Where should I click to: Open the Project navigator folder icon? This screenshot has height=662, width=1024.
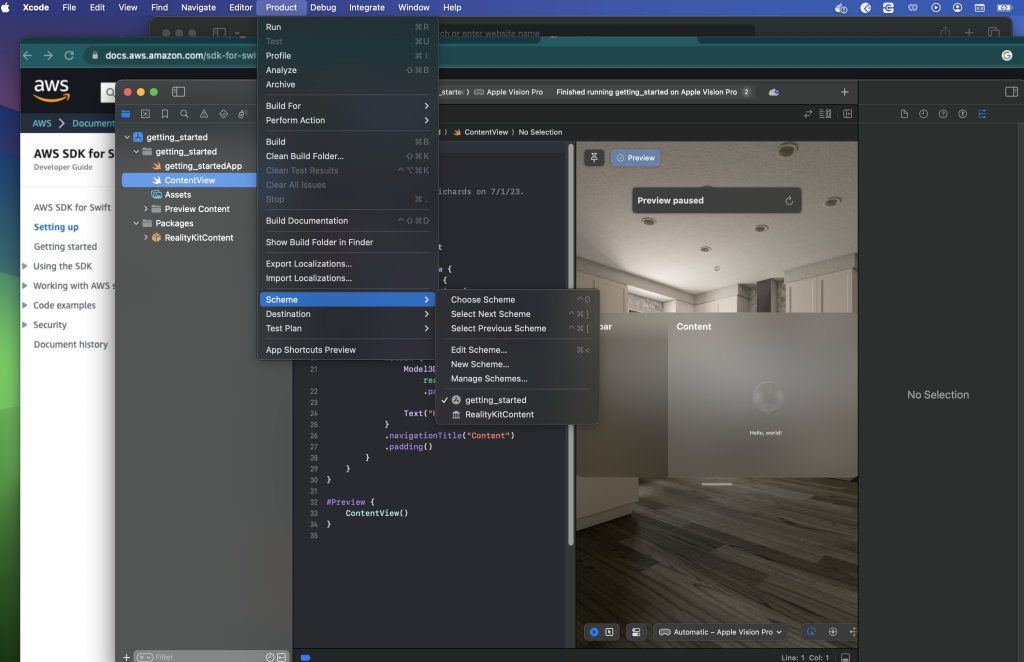126,113
